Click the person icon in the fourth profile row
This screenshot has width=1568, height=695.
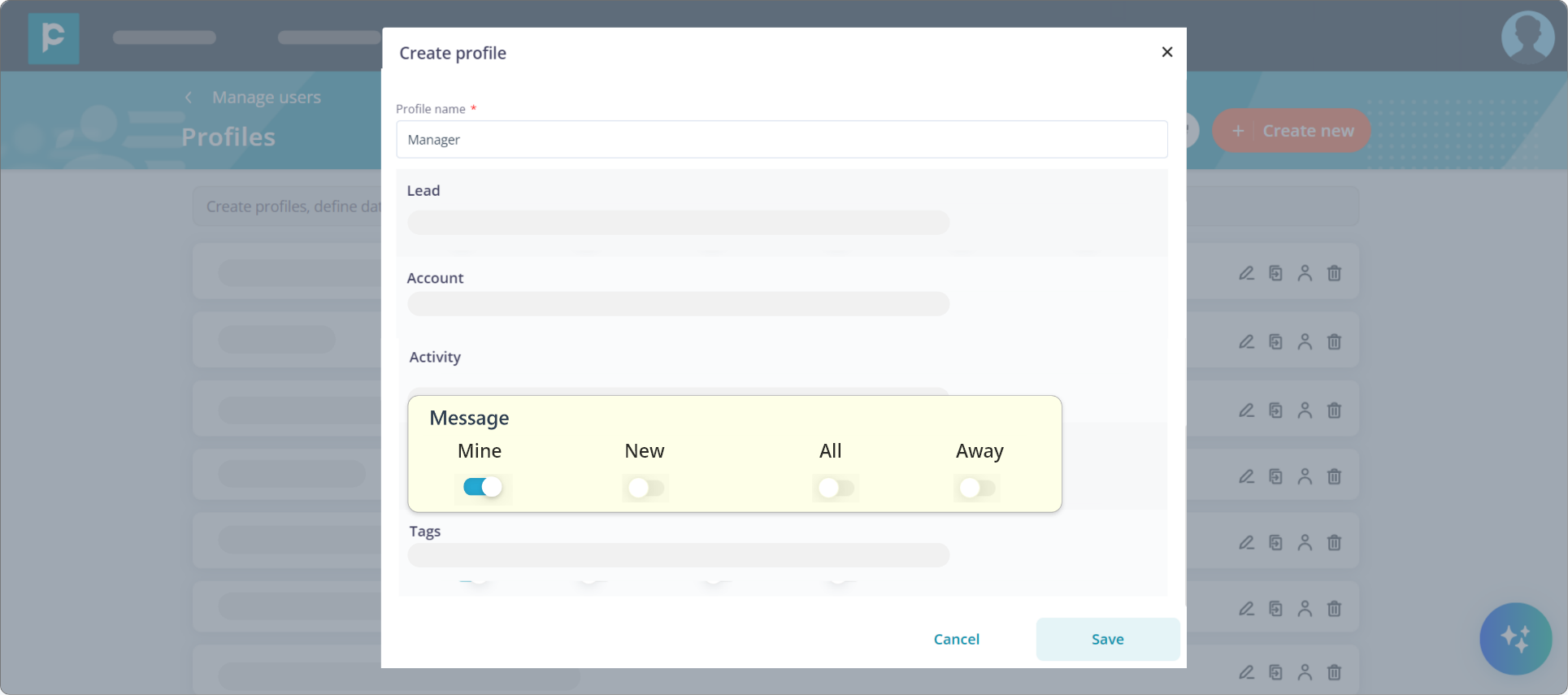tap(1305, 476)
